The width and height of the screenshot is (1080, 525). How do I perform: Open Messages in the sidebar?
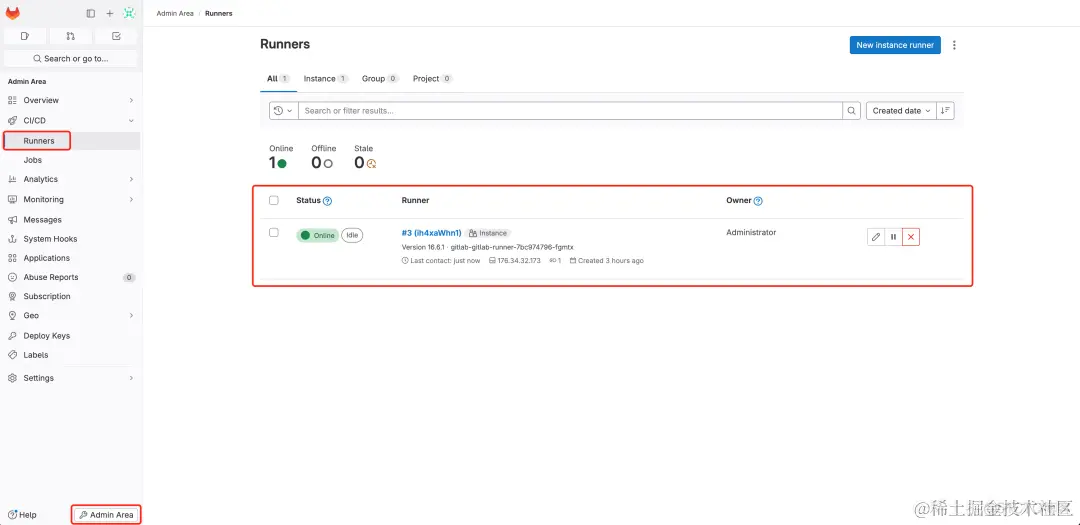(72, 220)
